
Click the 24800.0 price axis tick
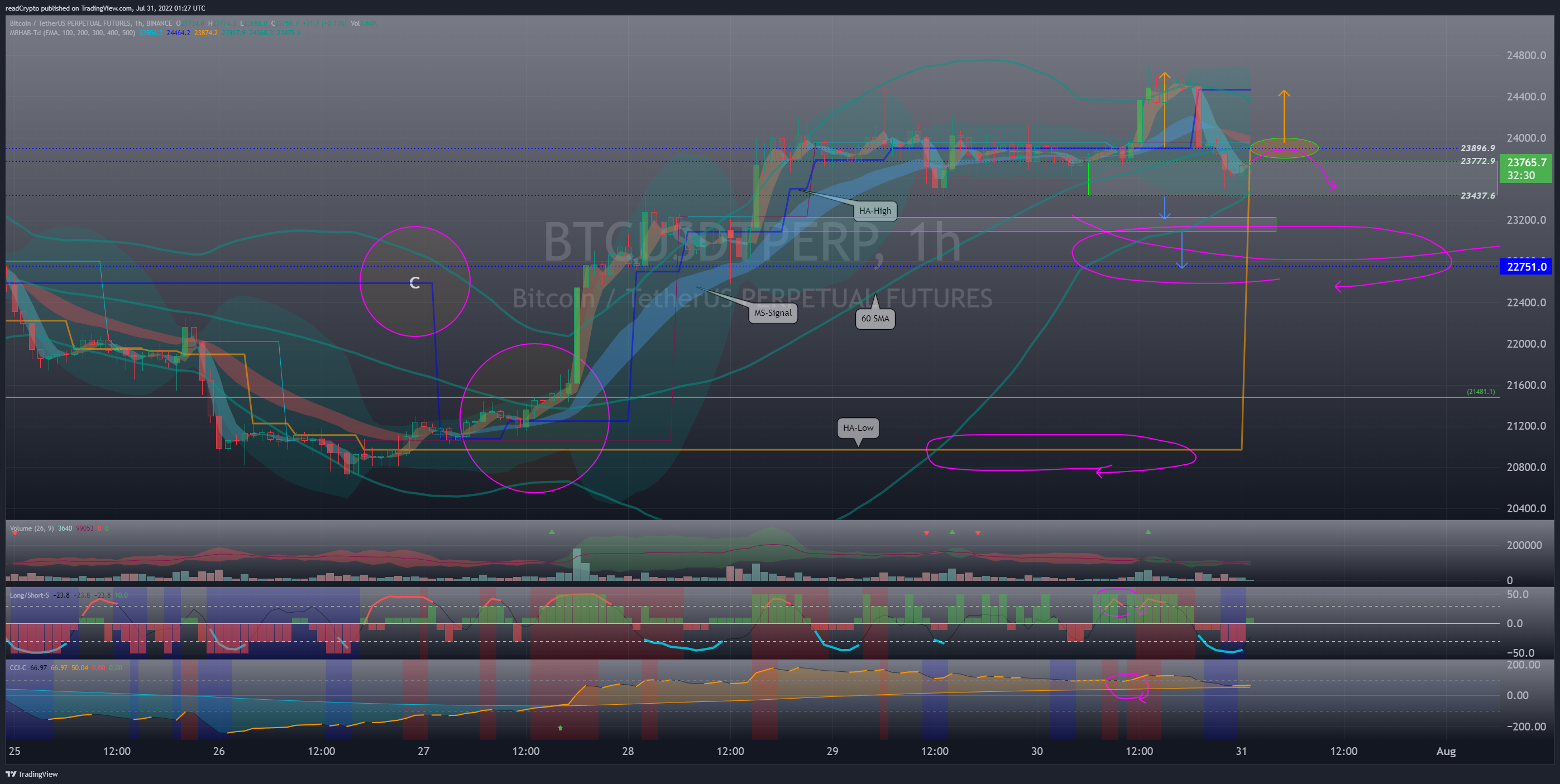point(1526,55)
